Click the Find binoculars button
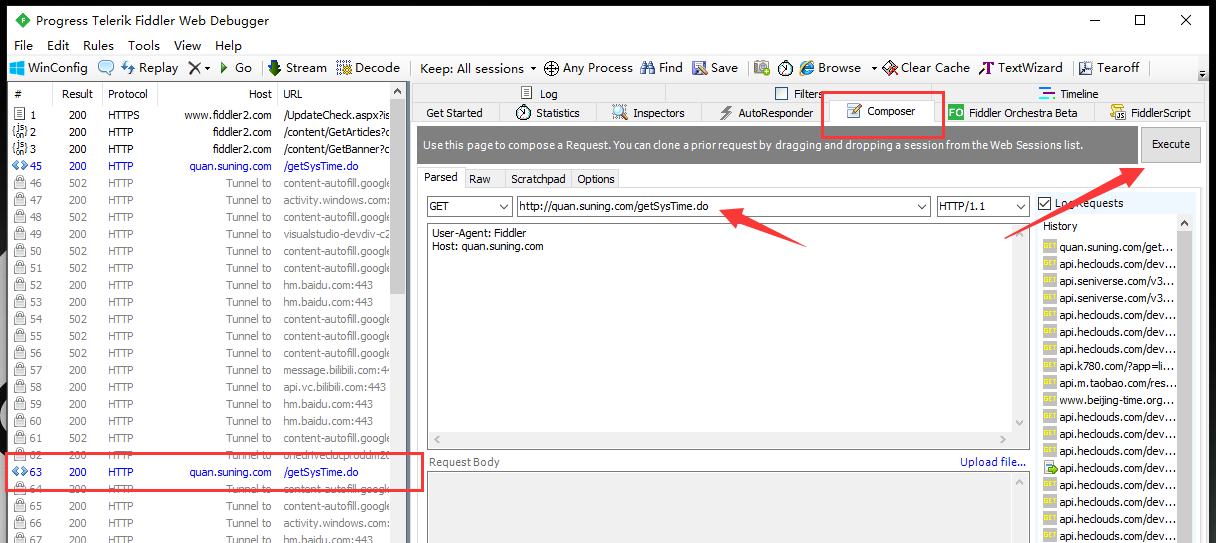This screenshot has width=1216, height=543. click(661, 68)
